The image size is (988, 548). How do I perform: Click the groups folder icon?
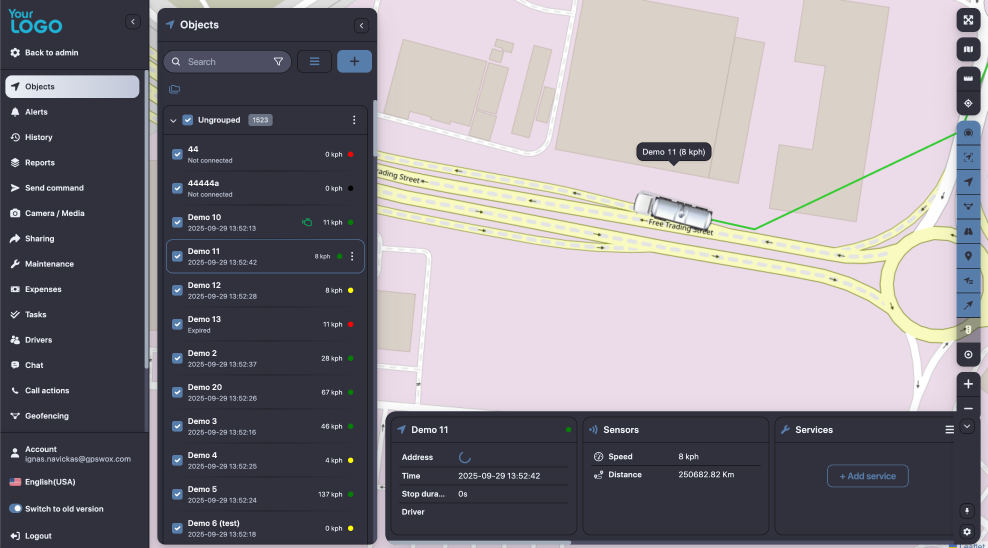(x=175, y=90)
